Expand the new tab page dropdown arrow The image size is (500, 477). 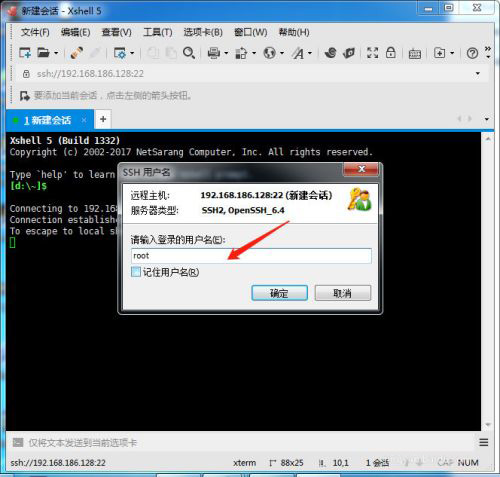pyautogui.click(x=452, y=53)
